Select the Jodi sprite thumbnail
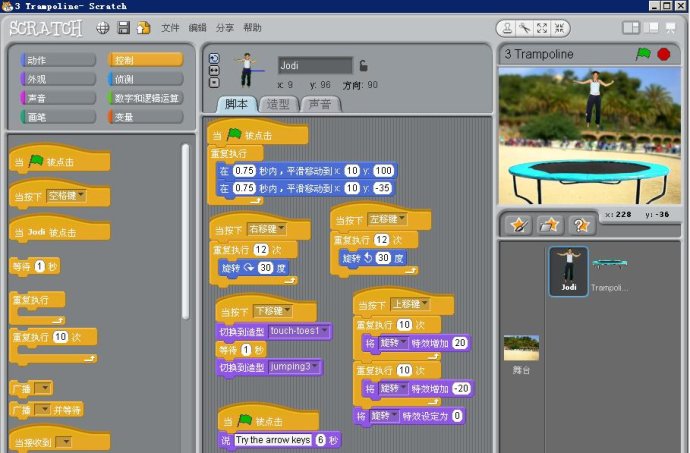The height and width of the screenshot is (453, 690). tap(568, 271)
